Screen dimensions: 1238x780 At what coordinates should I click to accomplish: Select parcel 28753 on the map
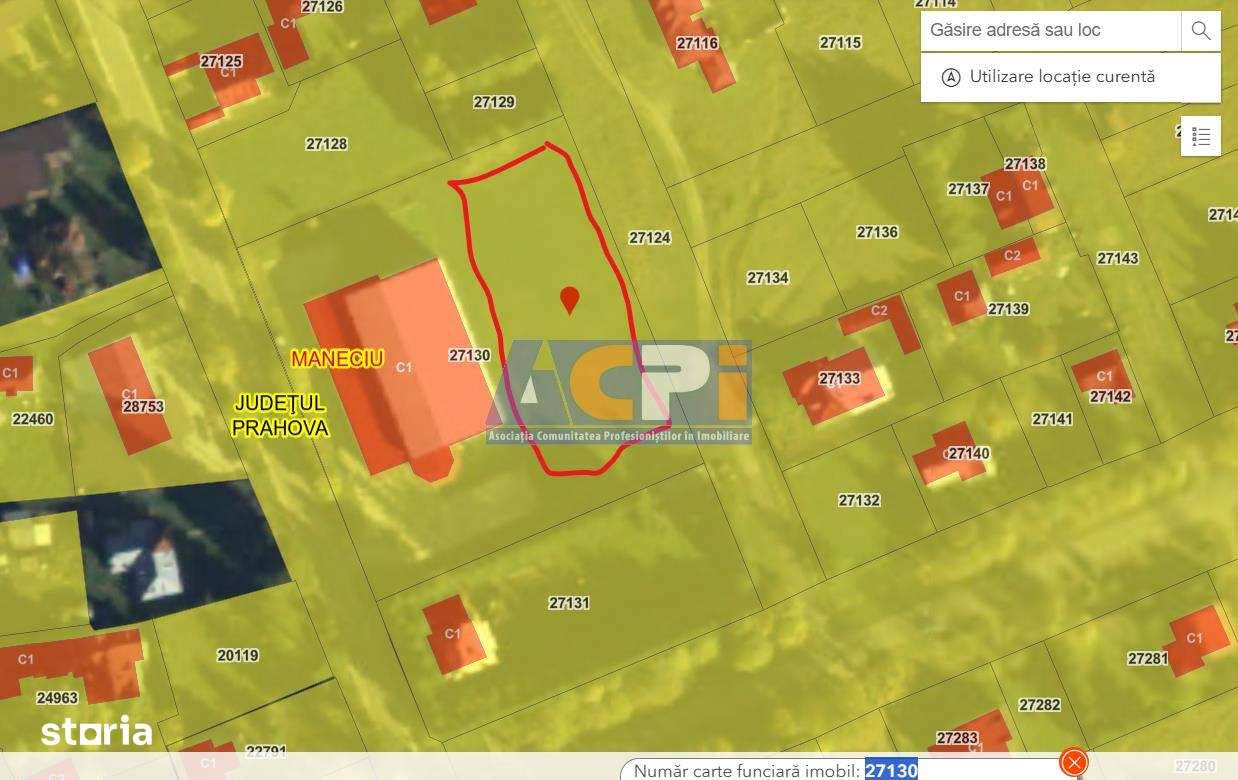click(143, 407)
